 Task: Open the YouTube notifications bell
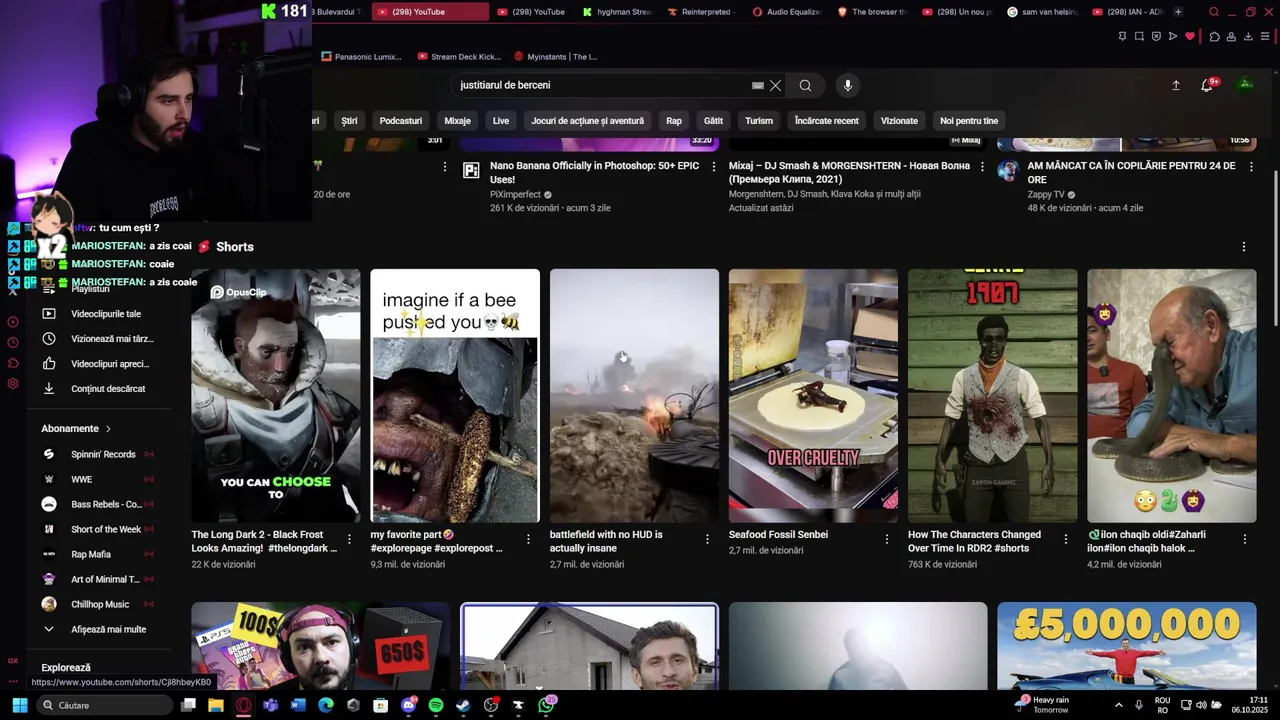(1207, 85)
